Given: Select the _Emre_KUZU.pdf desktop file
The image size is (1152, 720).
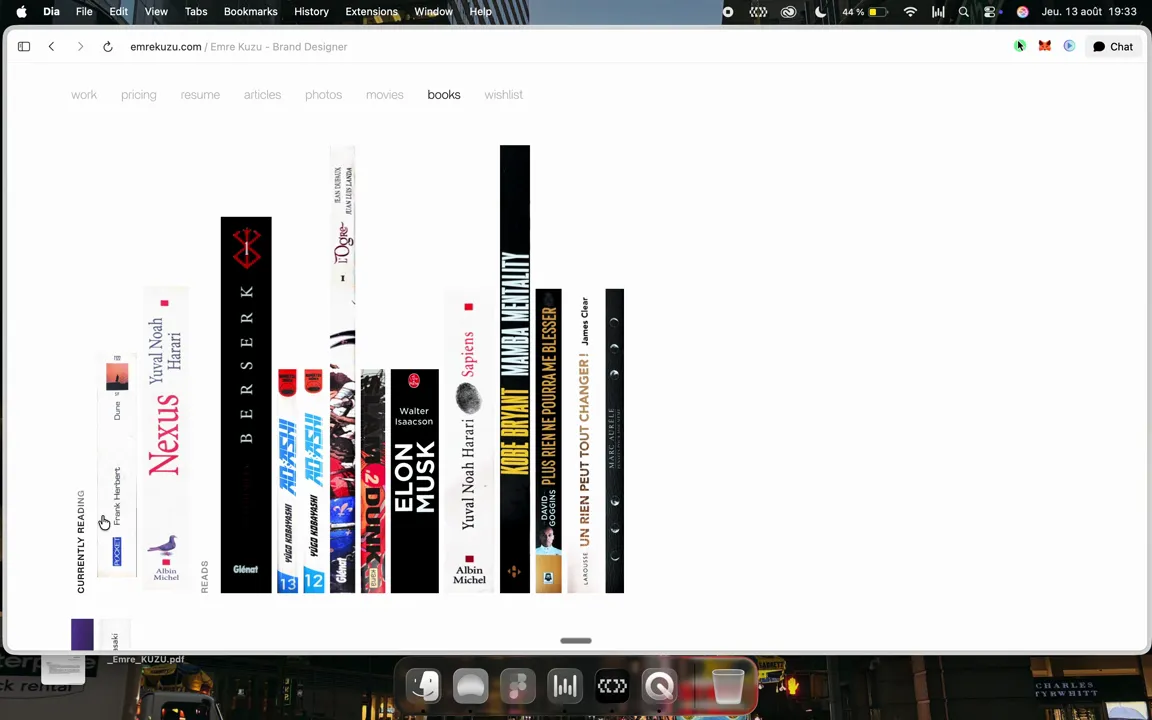Looking at the screenshot, I should click(145, 659).
